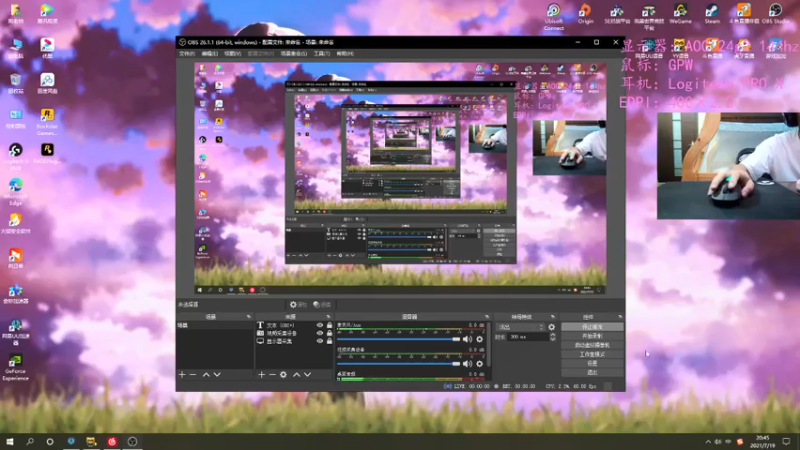The height and width of the screenshot is (450, 800).
Task: Open View menu in OBS
Action: point(232,54)
